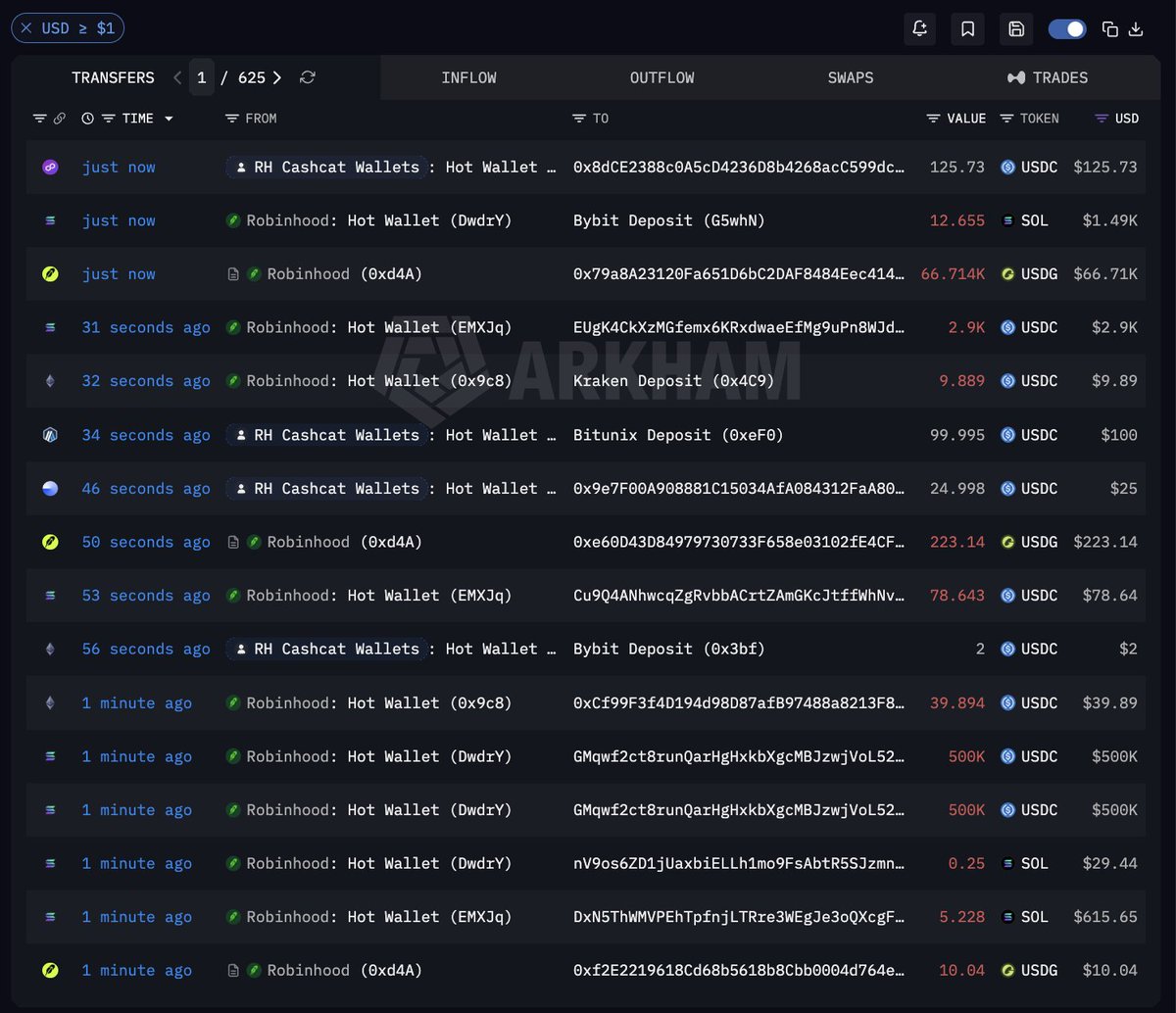Click Ethereum icon of Bybit Deposit (0x3bf) row
Screen dimensions: 1176x1013
[50, 649]
